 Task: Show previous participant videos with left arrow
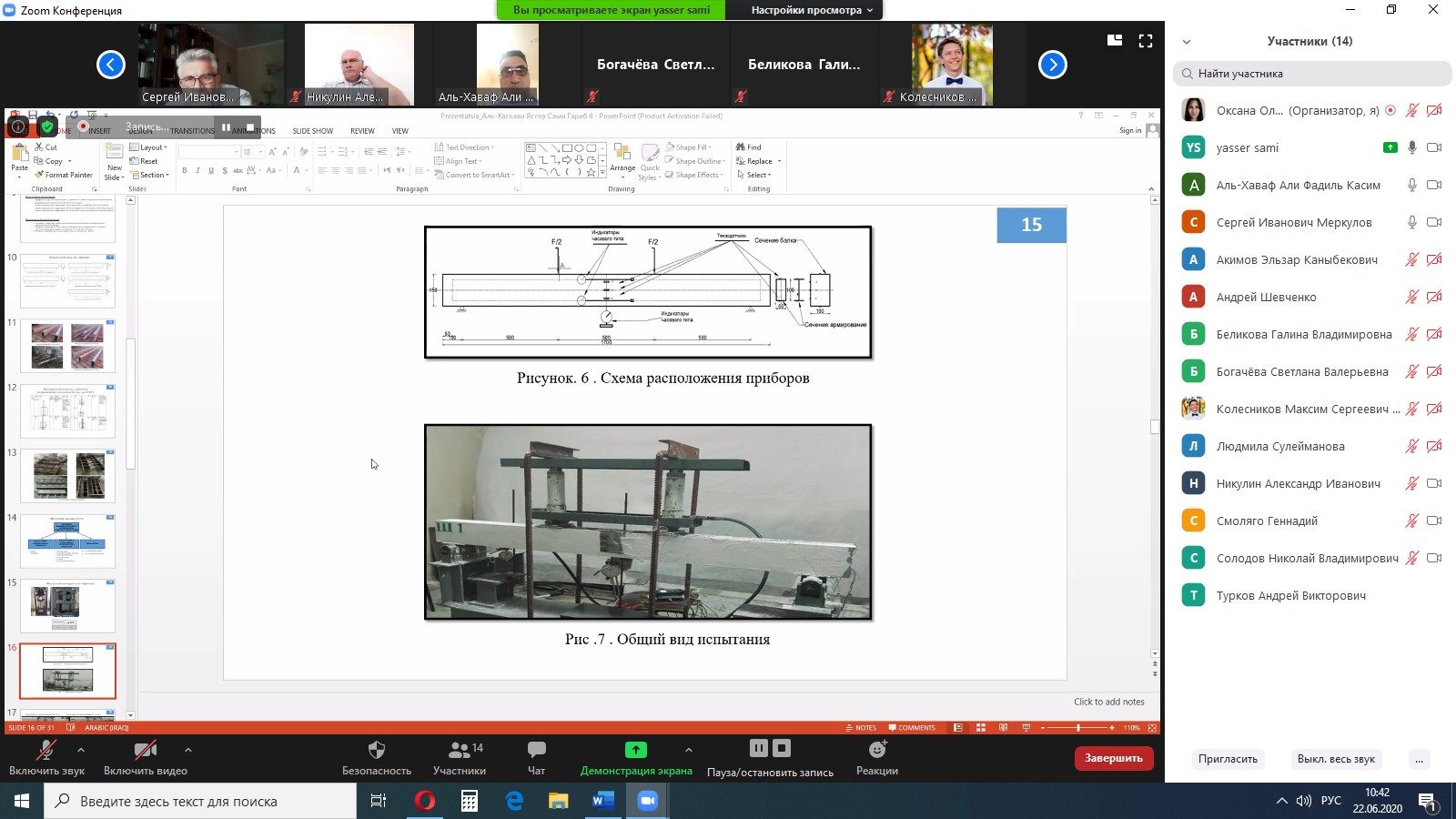111,65
